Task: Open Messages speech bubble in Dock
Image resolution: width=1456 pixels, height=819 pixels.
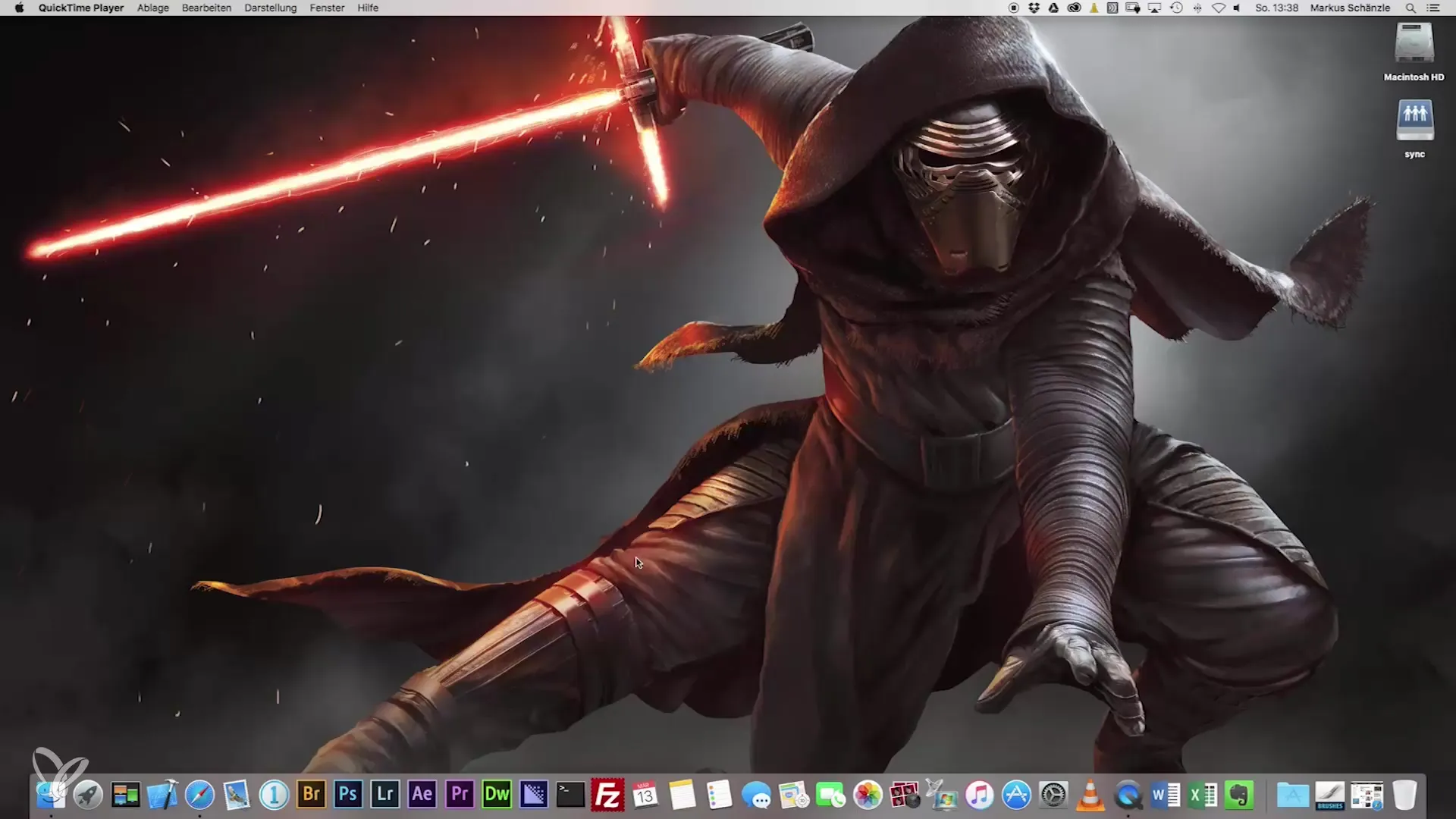Action: click(757, 795)
